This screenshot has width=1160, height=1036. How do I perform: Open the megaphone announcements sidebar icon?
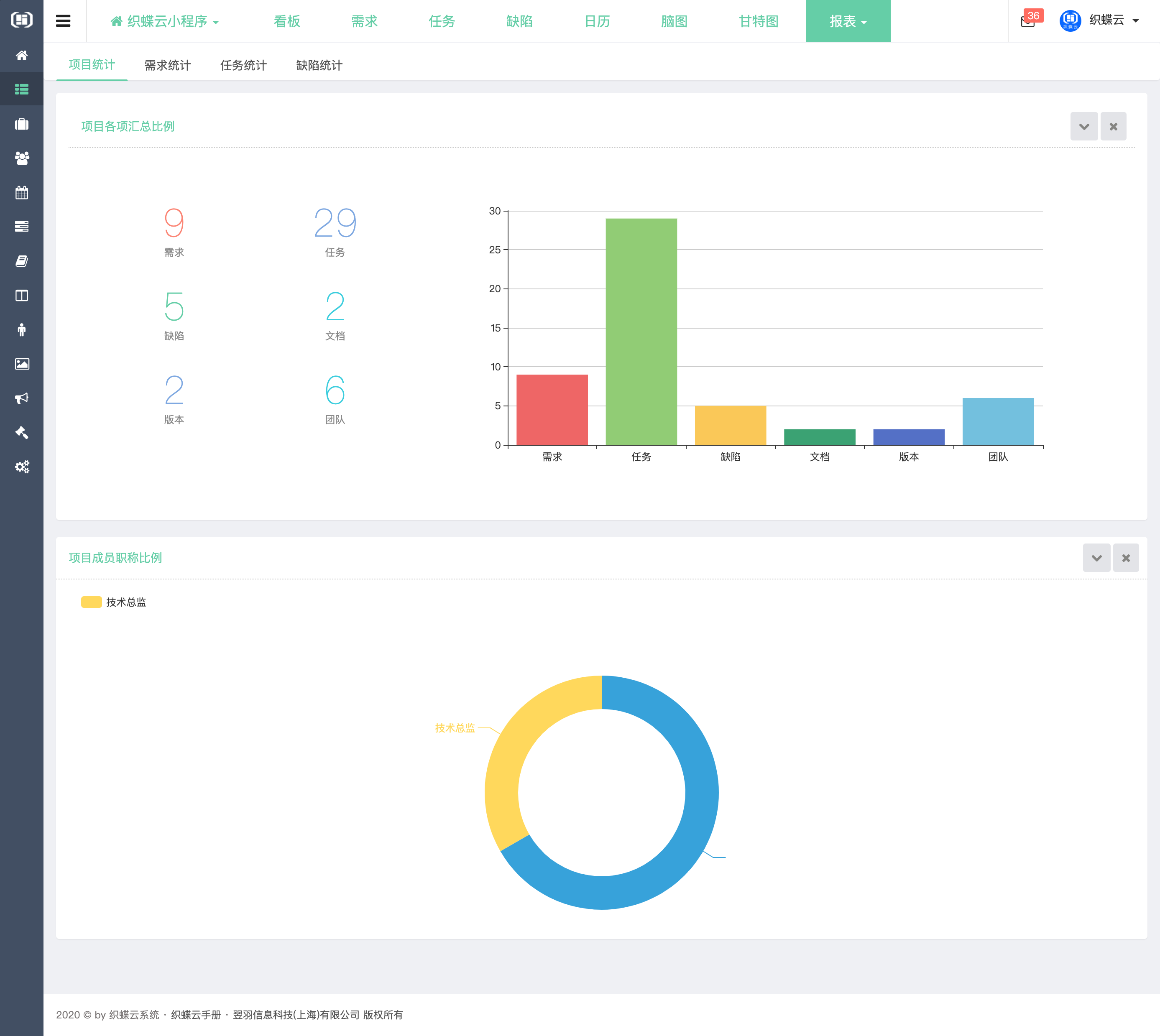22,398
